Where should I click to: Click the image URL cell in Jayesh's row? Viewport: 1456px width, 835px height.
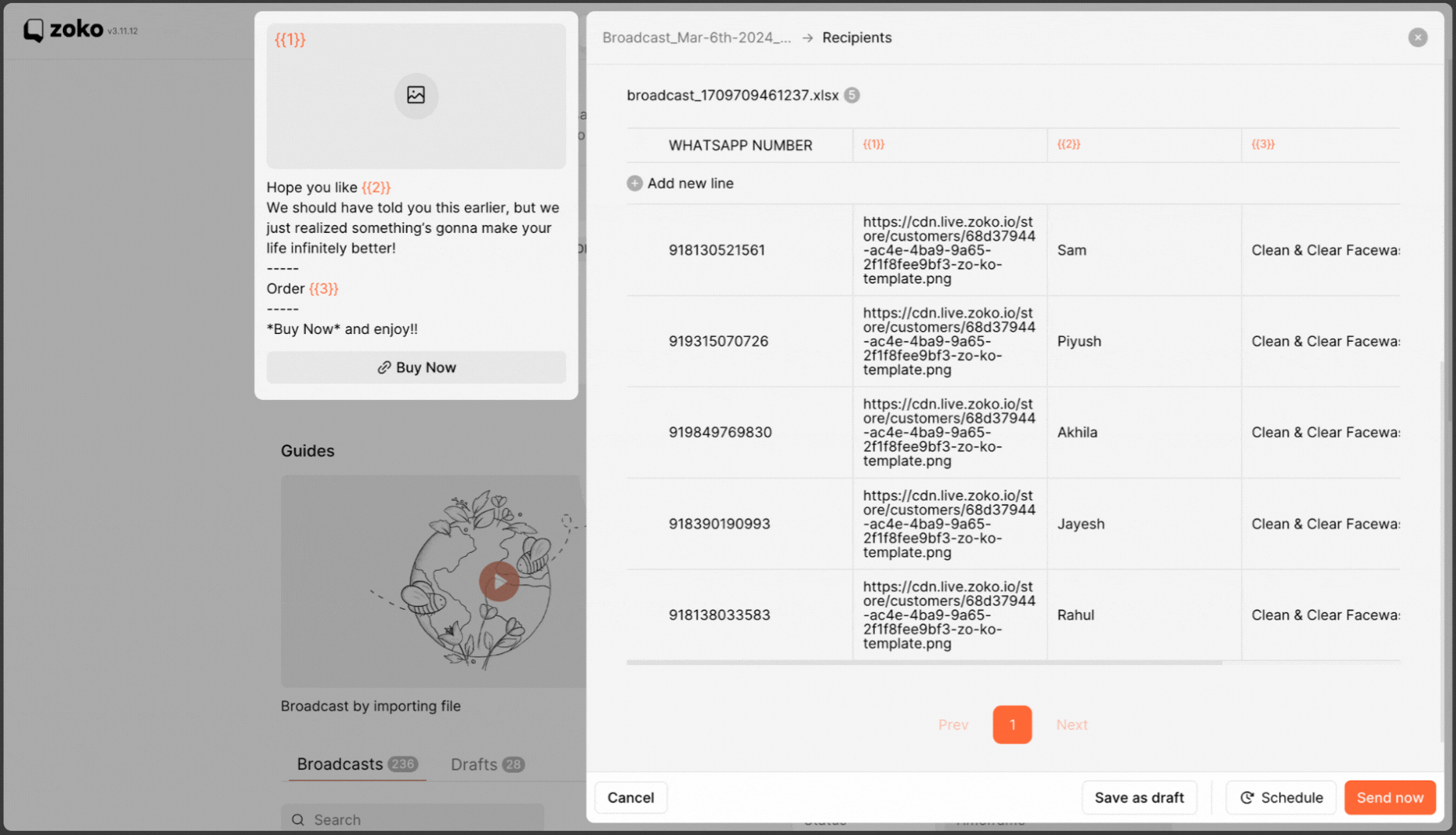pyautogui.click(x=949, y=524)
